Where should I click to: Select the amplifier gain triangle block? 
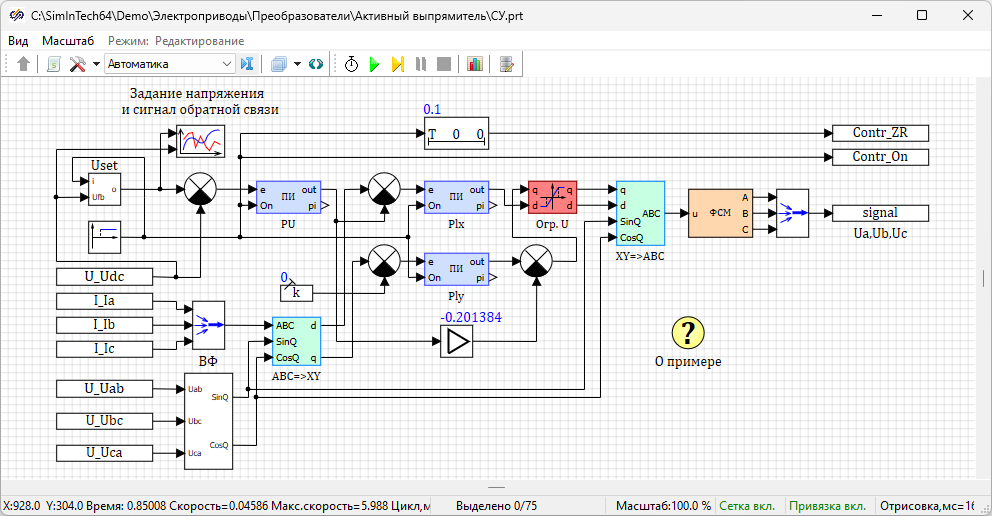pyautogui.click(x=456, y=344)
